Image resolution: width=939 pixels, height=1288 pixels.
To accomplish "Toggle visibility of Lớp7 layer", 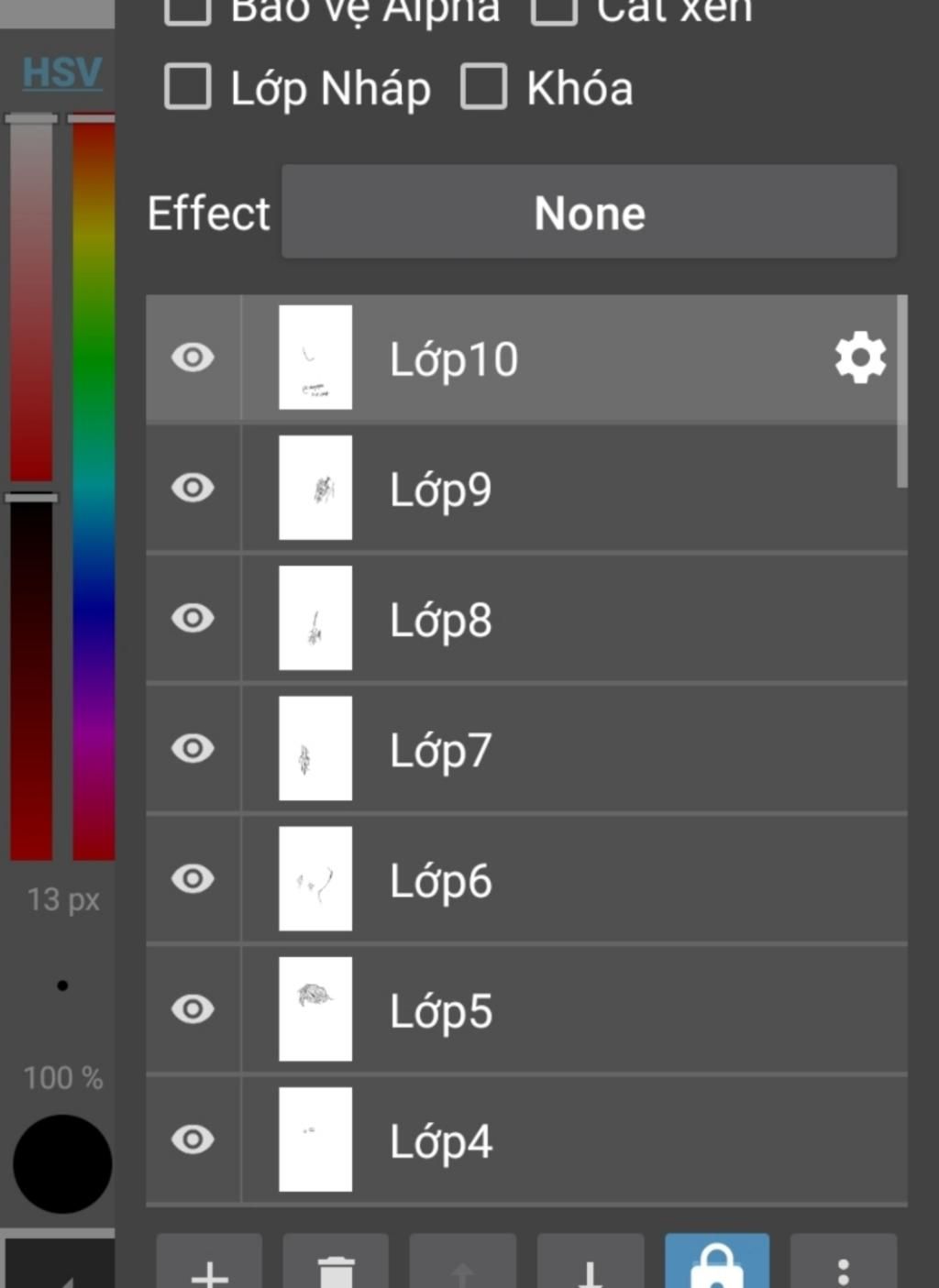I will point(193,748).
